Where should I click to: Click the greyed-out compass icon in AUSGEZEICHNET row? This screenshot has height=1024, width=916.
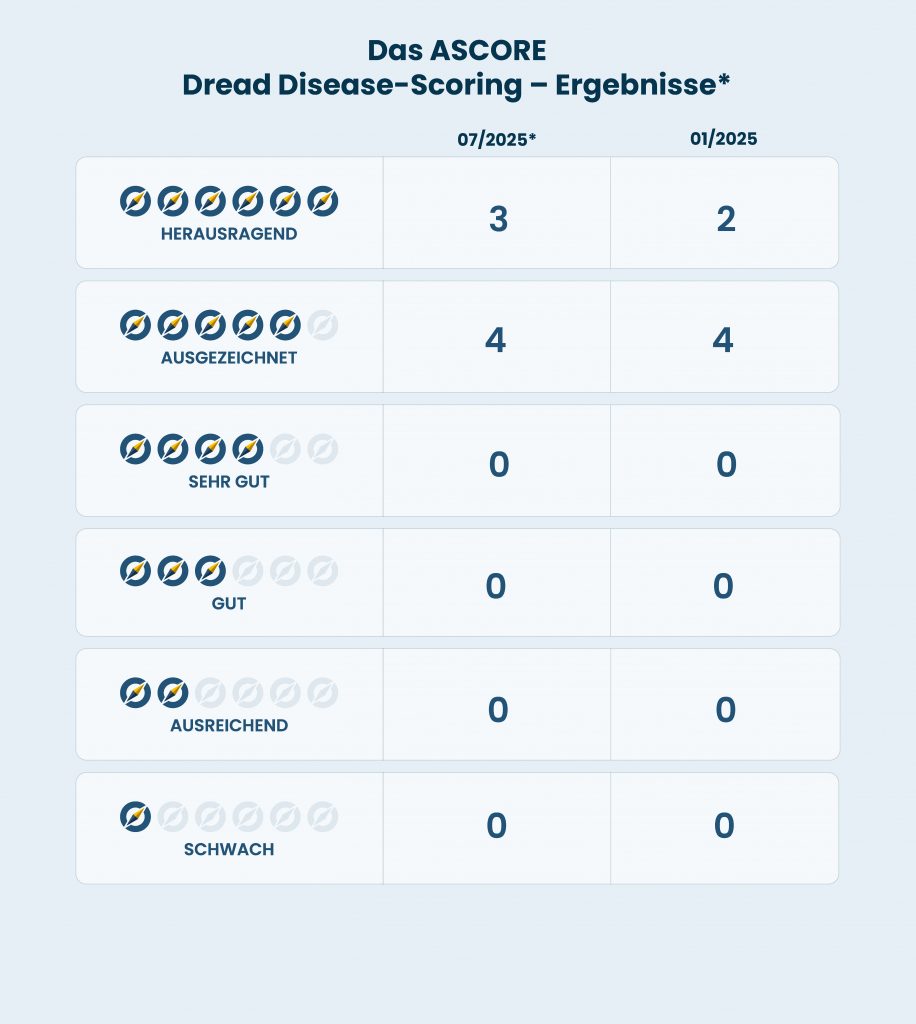tap(323, 325)
